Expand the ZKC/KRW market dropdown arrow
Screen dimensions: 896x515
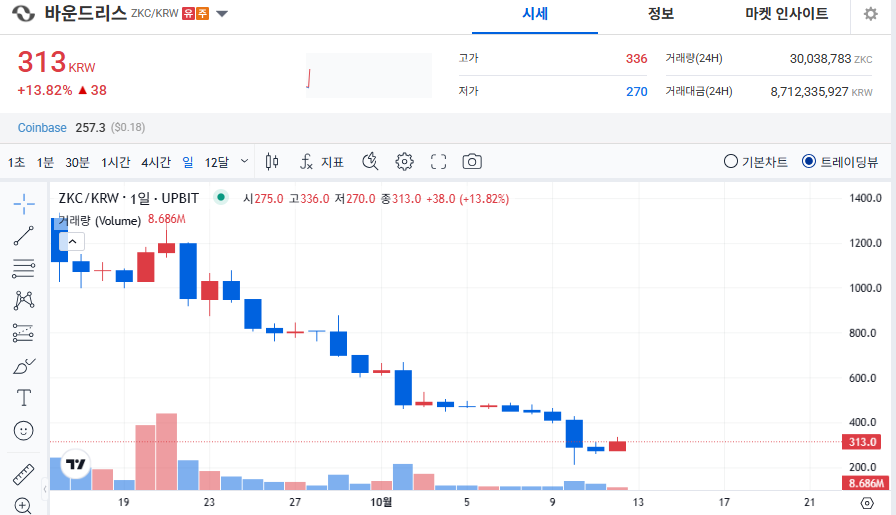222,14
